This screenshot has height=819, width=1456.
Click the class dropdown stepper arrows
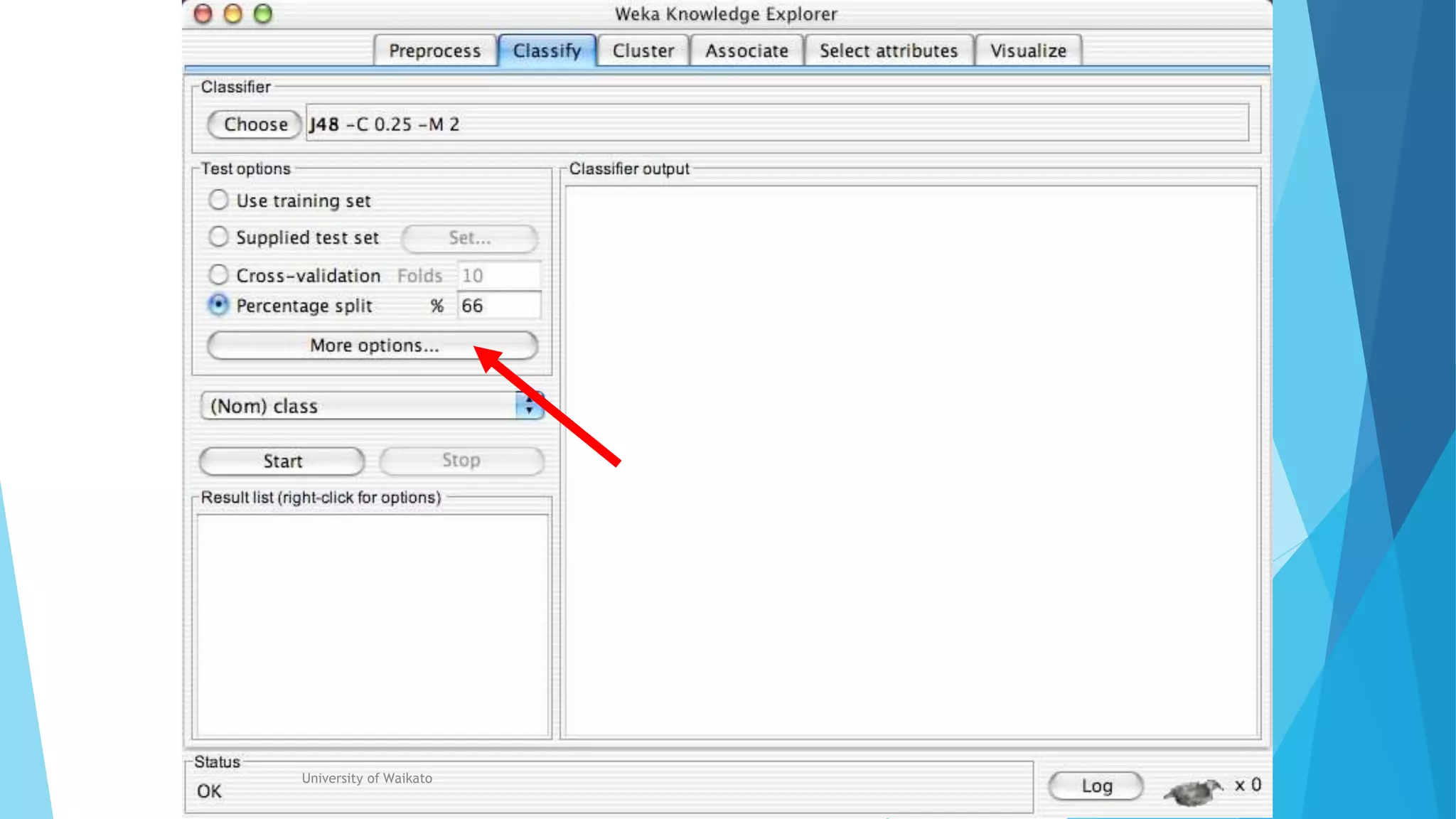click(x=530, y=406)
